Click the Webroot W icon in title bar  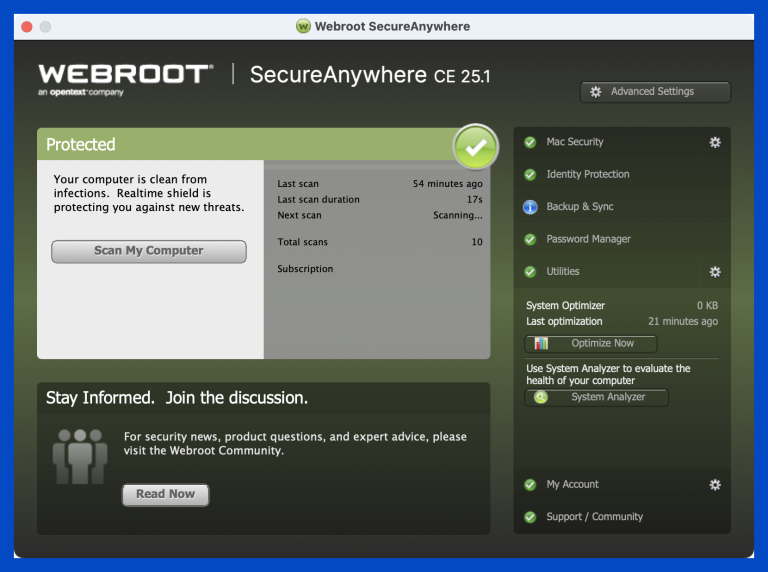point(303,26)
